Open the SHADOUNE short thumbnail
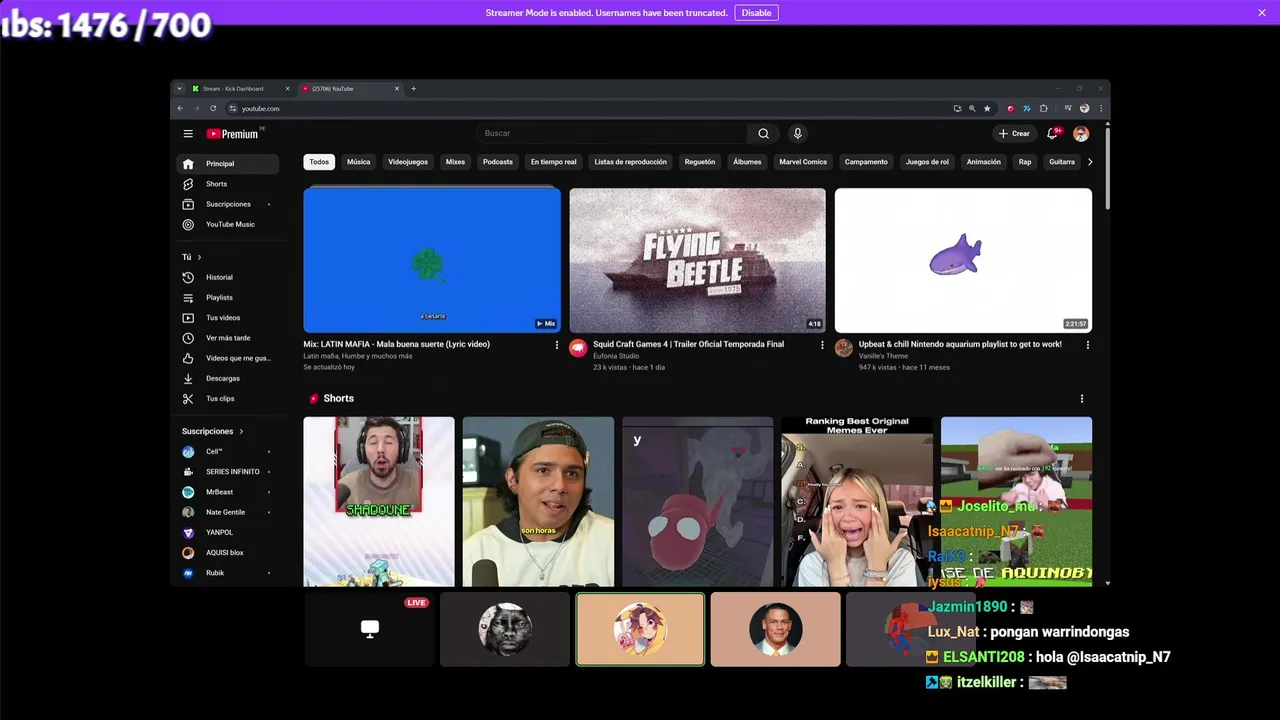Viewport: 1280px width, 720px height. click(379, 501)
